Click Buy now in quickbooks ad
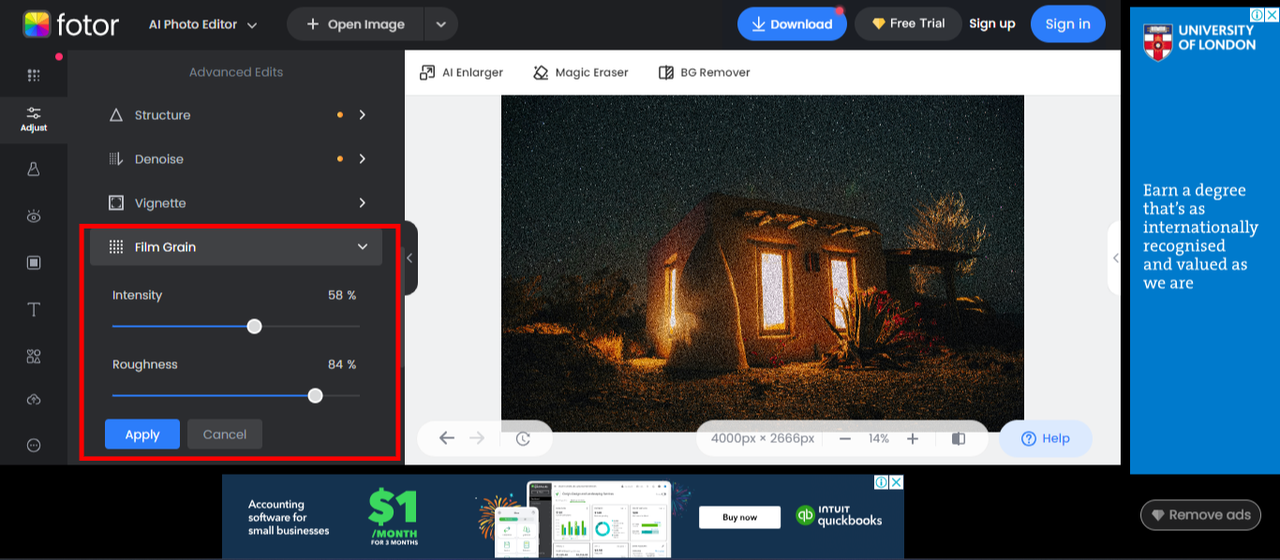Viewport: 1280px width, 560px height. coord(739,517)
